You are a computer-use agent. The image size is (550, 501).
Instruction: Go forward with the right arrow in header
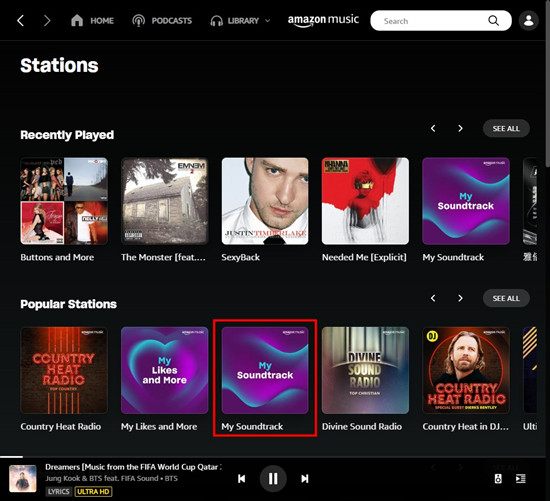(x=47, y=21)
